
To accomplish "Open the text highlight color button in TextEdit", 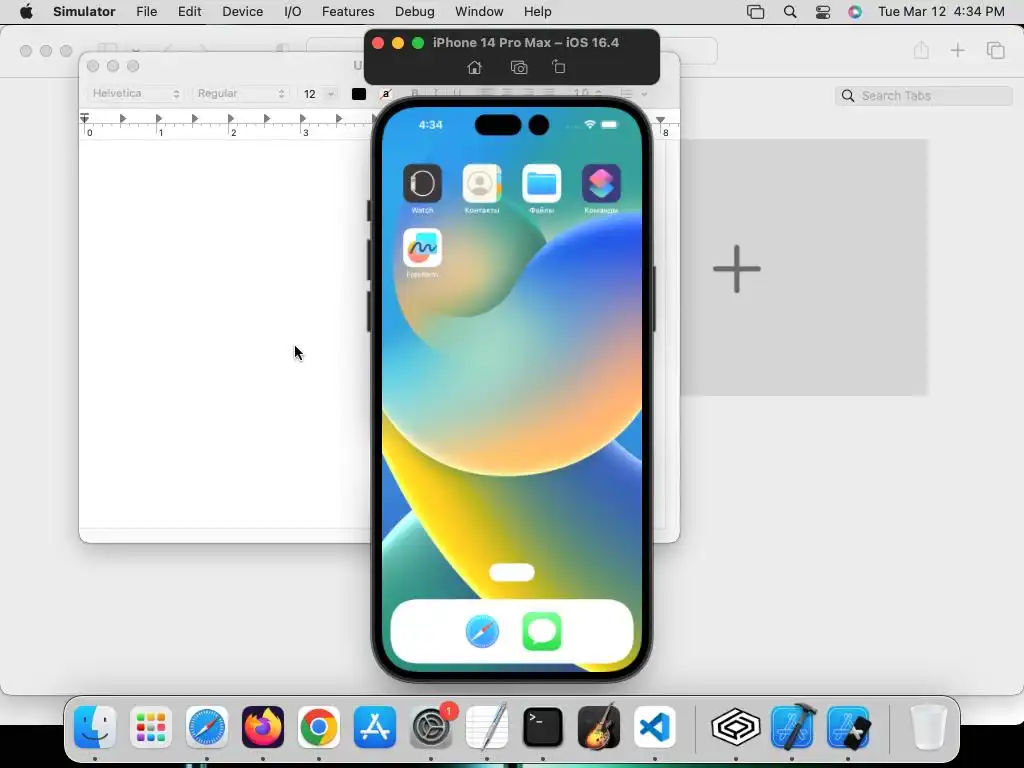I will (x=386, y=94).
